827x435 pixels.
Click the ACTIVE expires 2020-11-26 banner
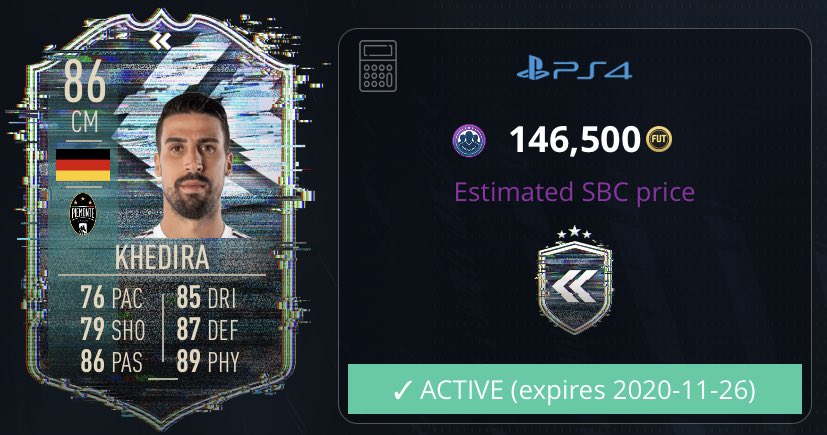[x=575, y=389]
